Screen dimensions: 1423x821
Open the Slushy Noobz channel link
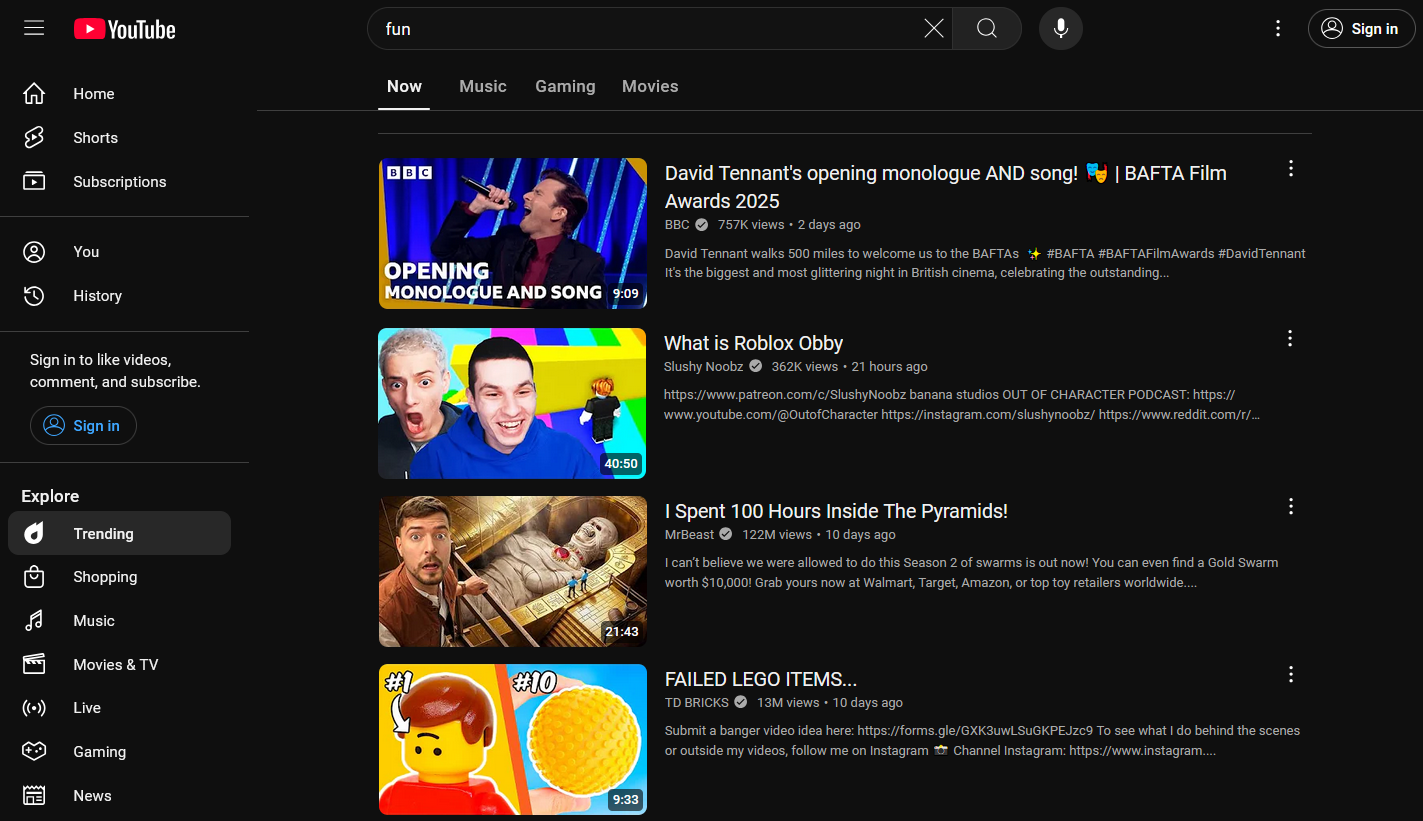703,366
